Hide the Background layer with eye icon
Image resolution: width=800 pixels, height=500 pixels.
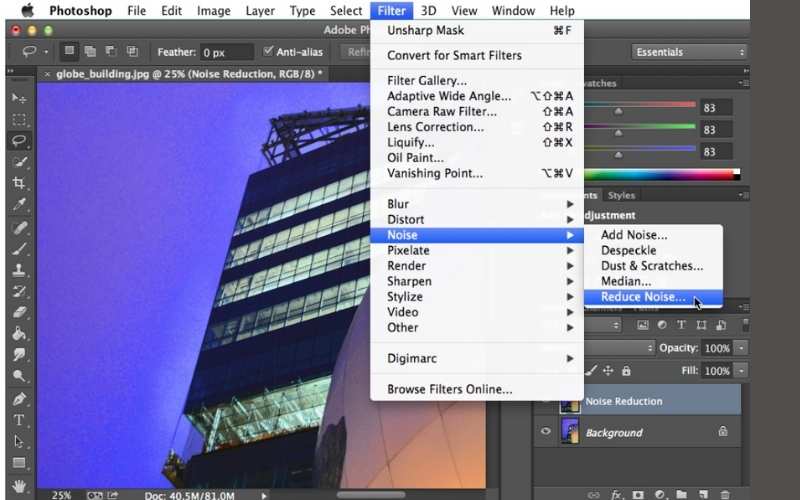pos(545,432)
